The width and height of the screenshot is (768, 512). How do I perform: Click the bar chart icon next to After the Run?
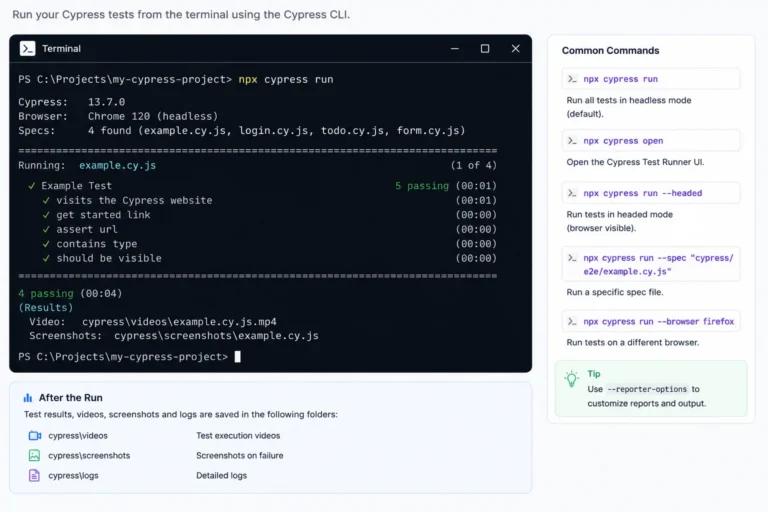coord(28,398)
